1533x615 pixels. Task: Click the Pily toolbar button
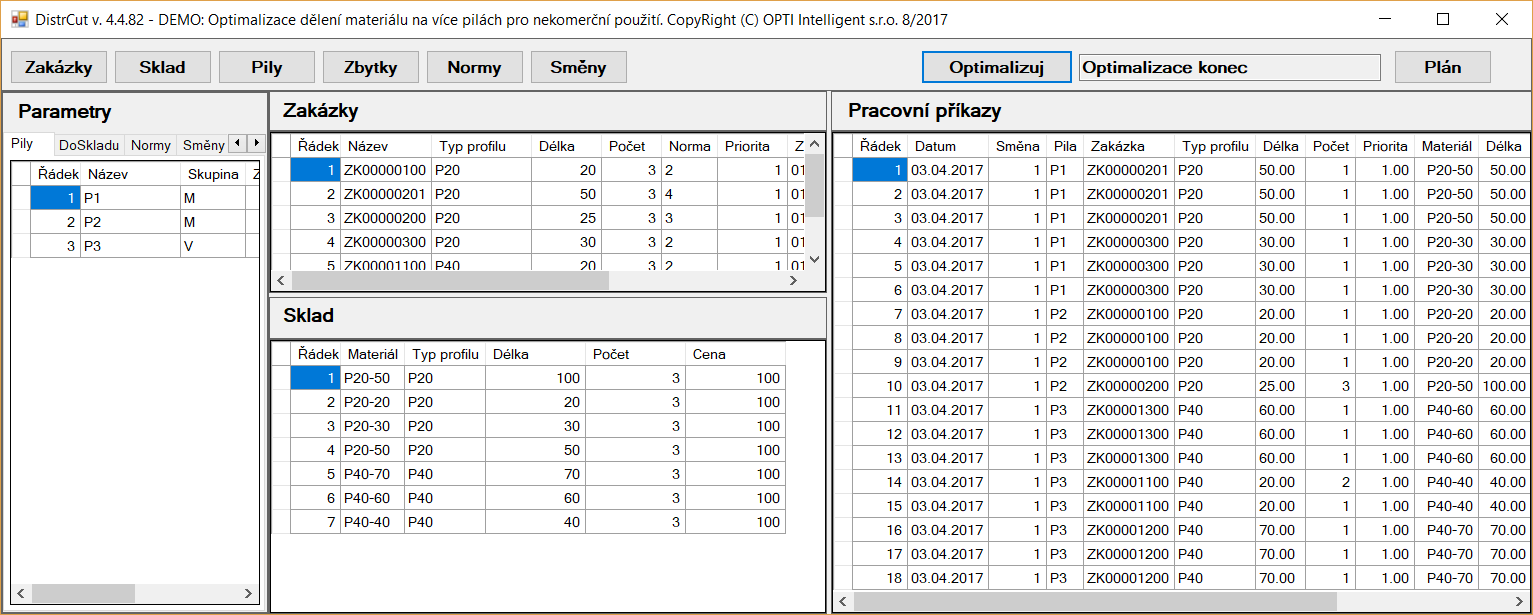267,67
